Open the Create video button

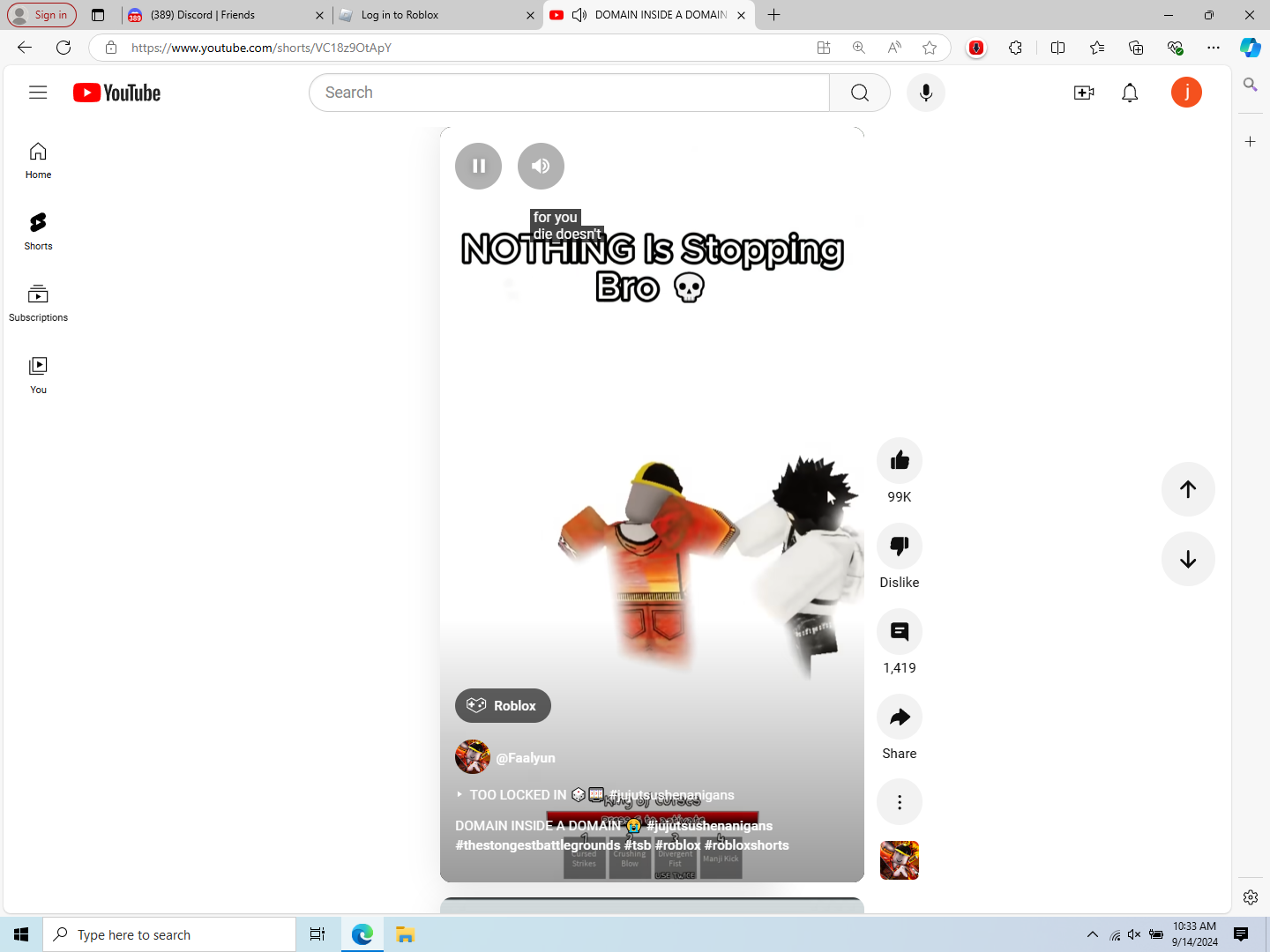point(1084,93)
